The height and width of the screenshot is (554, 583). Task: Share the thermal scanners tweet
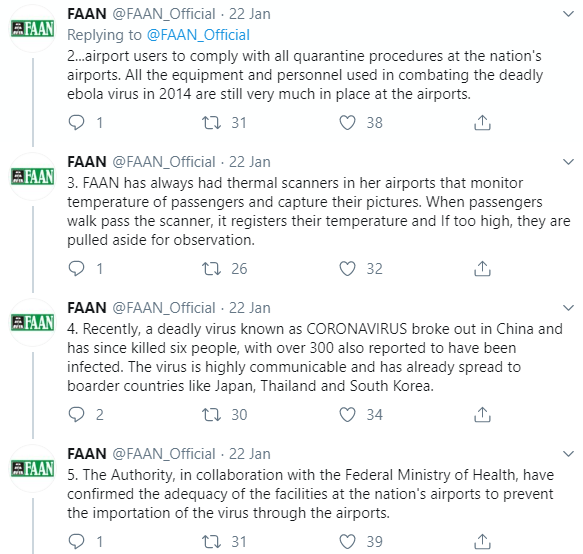click(482, 268)
